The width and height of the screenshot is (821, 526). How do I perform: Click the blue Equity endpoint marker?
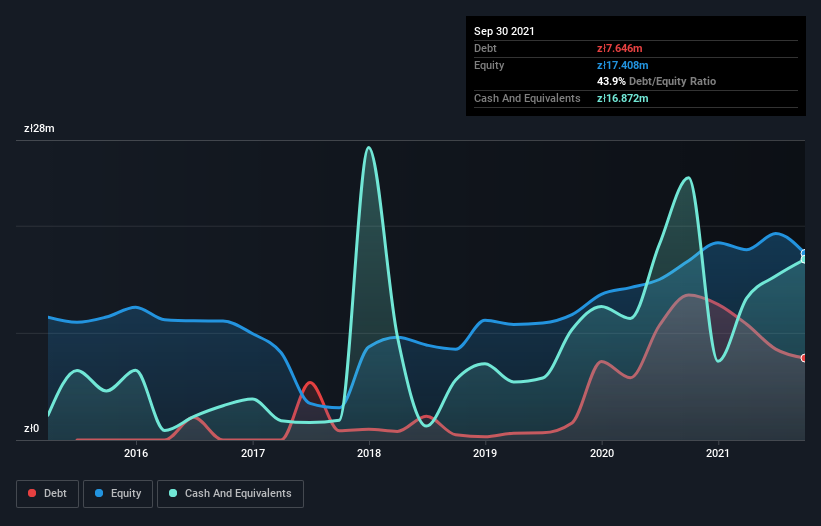coord(804,254)
